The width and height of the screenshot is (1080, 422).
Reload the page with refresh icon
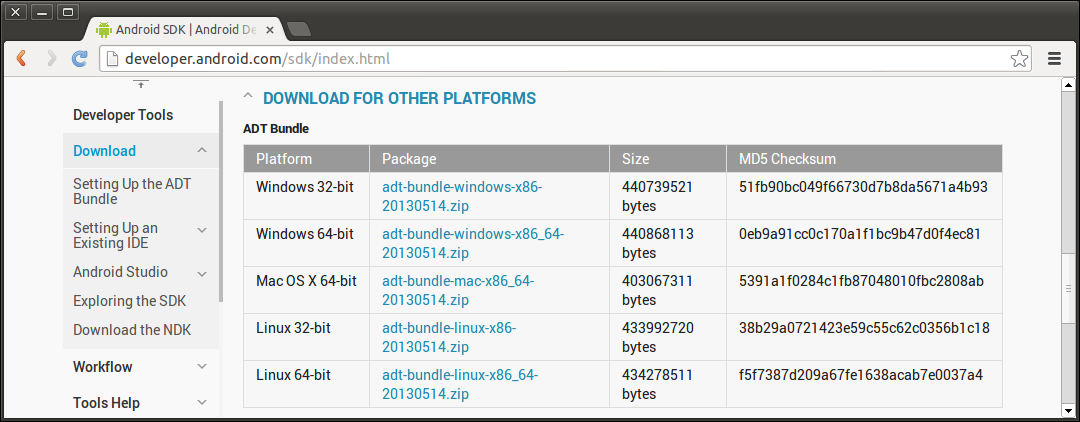click(x=80, y=59)
